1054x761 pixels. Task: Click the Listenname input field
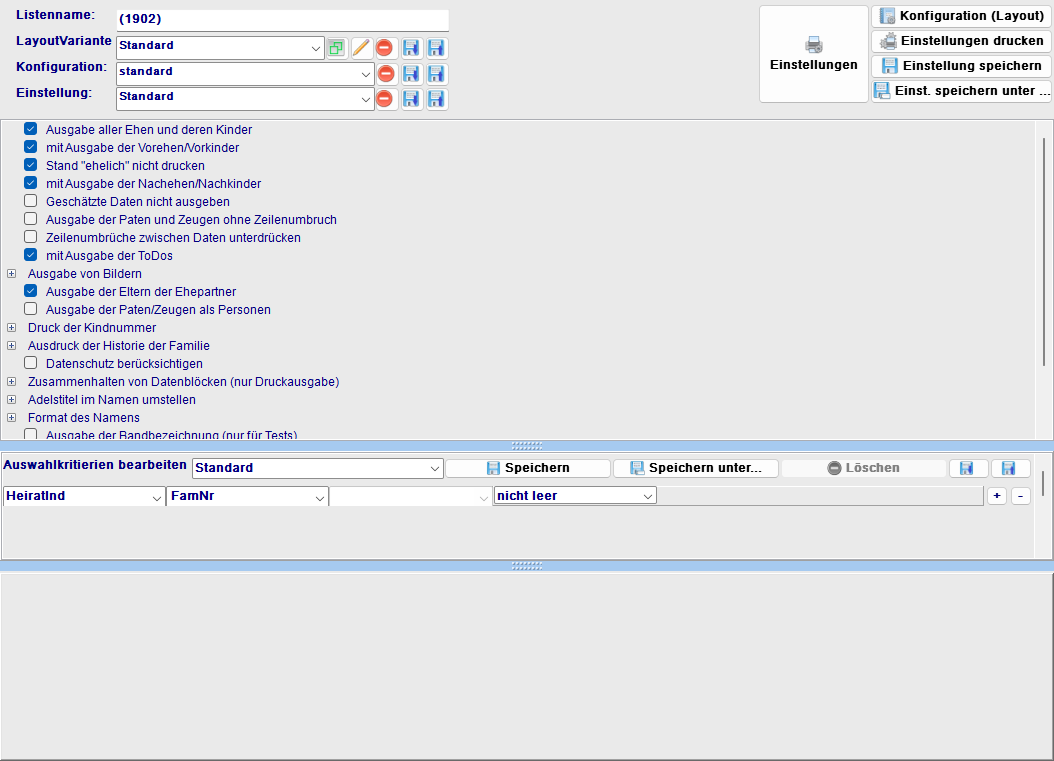coord(282,20)
